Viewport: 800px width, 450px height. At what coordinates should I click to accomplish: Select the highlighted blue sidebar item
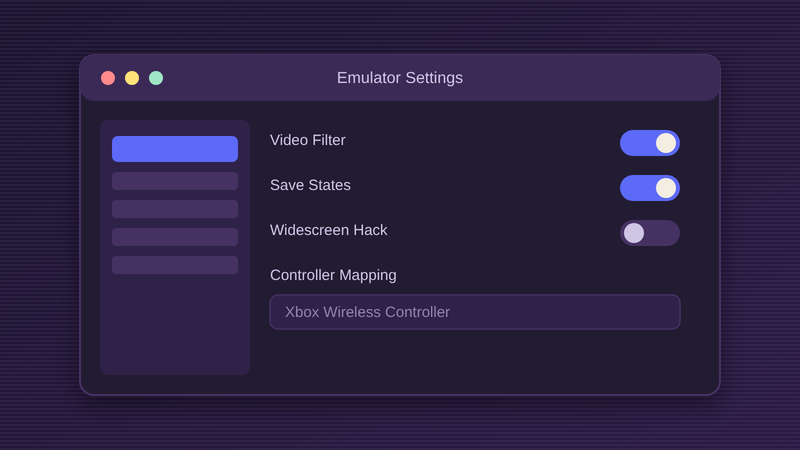point(175,149)
